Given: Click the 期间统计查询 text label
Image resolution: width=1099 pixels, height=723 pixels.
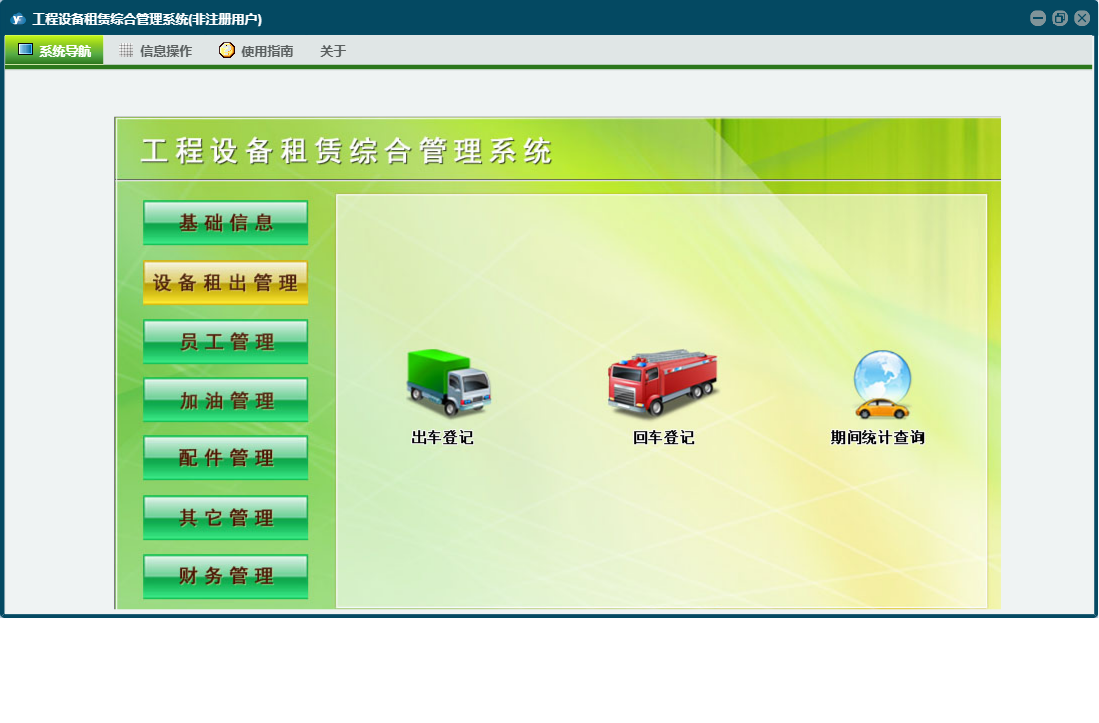Looking at the screenshot, I should (878, 438).
